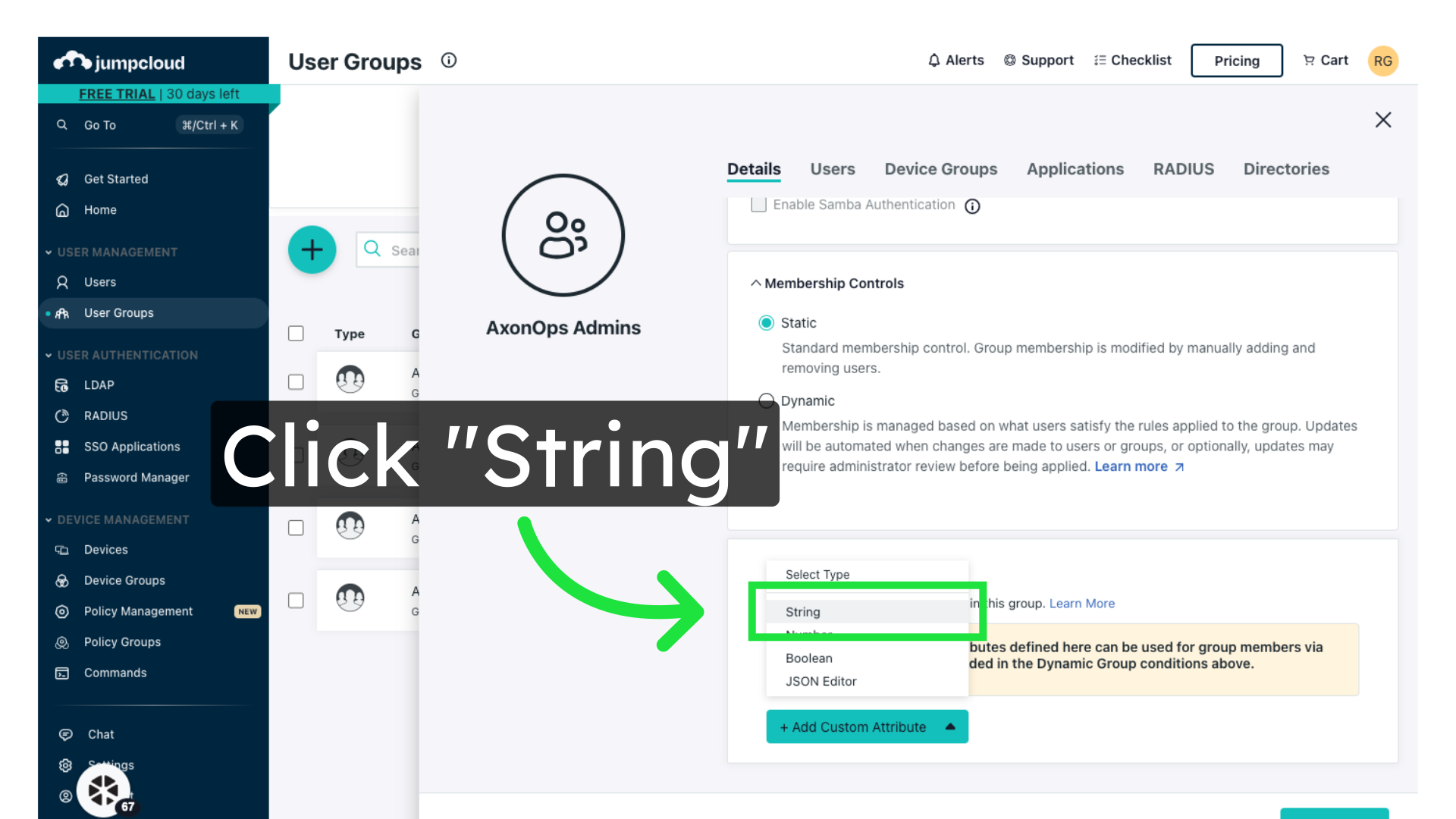Click the Pricing button
This screenshot has width=1456, height=819.
pyautogui.click(x=1236, y=61)
